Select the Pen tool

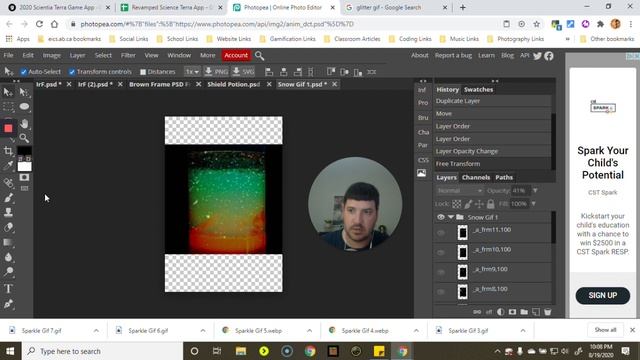click(x=8, y=304)
